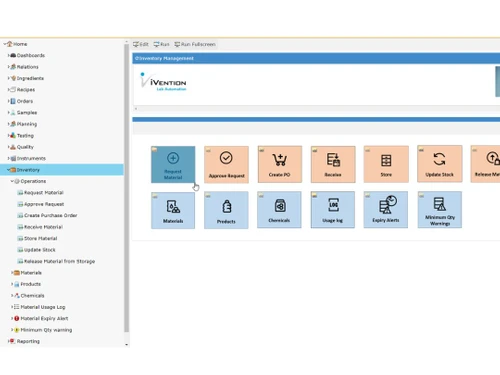
Task: Select Home in the navigation tree
Action: point(20,44)
